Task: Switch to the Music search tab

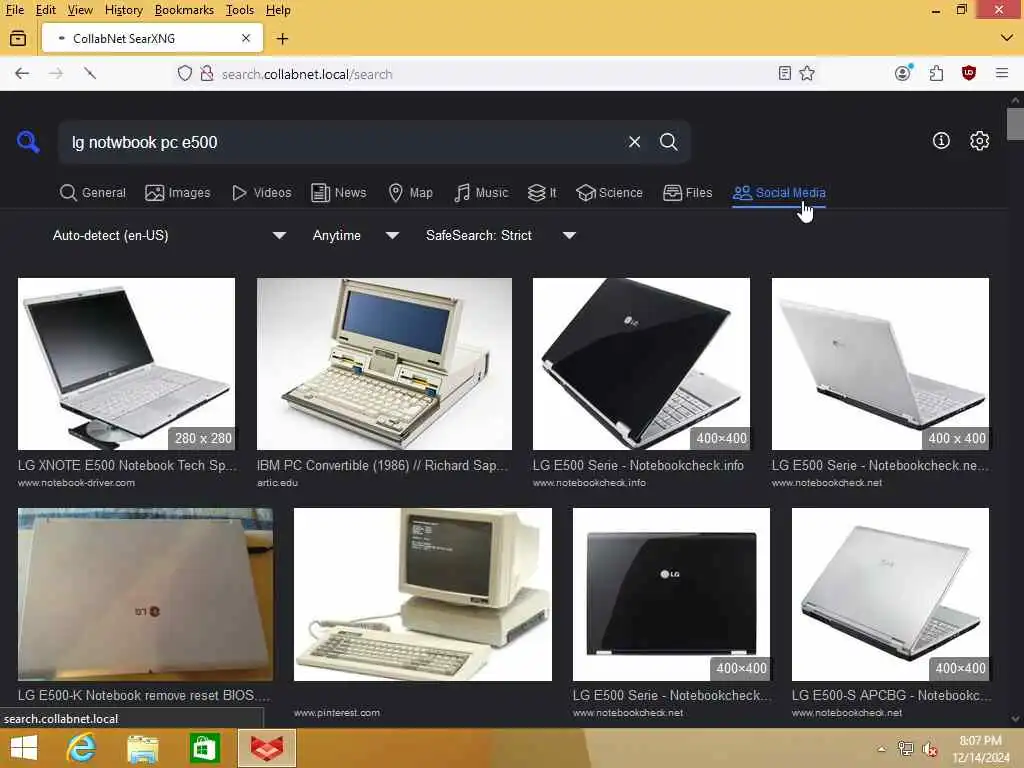Action: (x=481, y=193)
